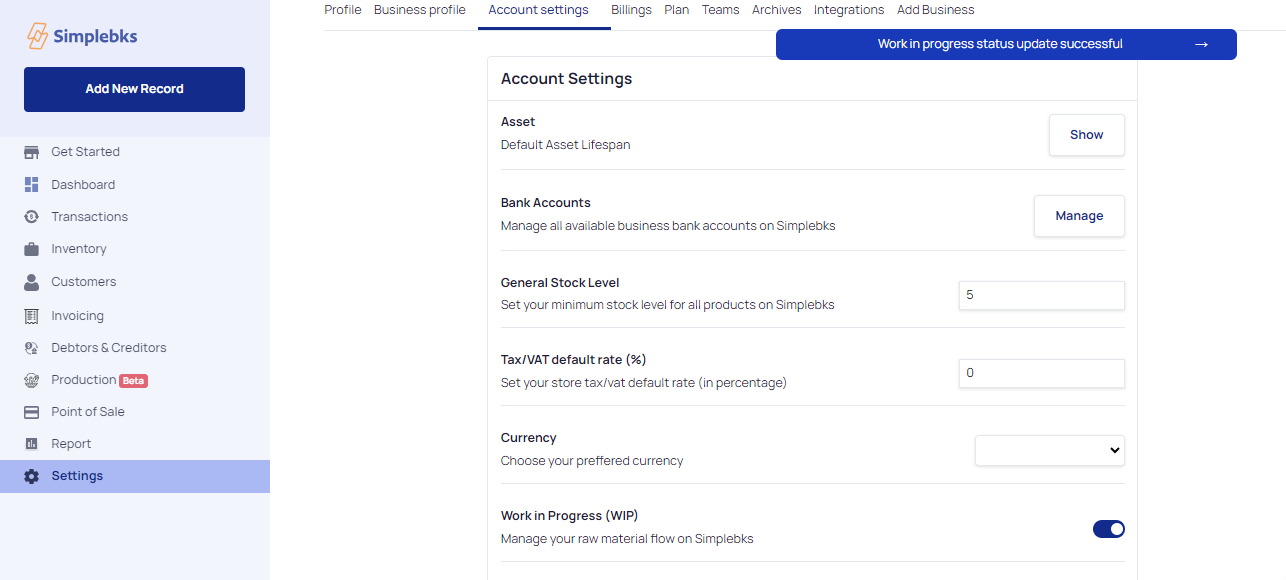Click Manage for Bank Accounts
Screen dimensions: 1286x580
coord(1079,216)
